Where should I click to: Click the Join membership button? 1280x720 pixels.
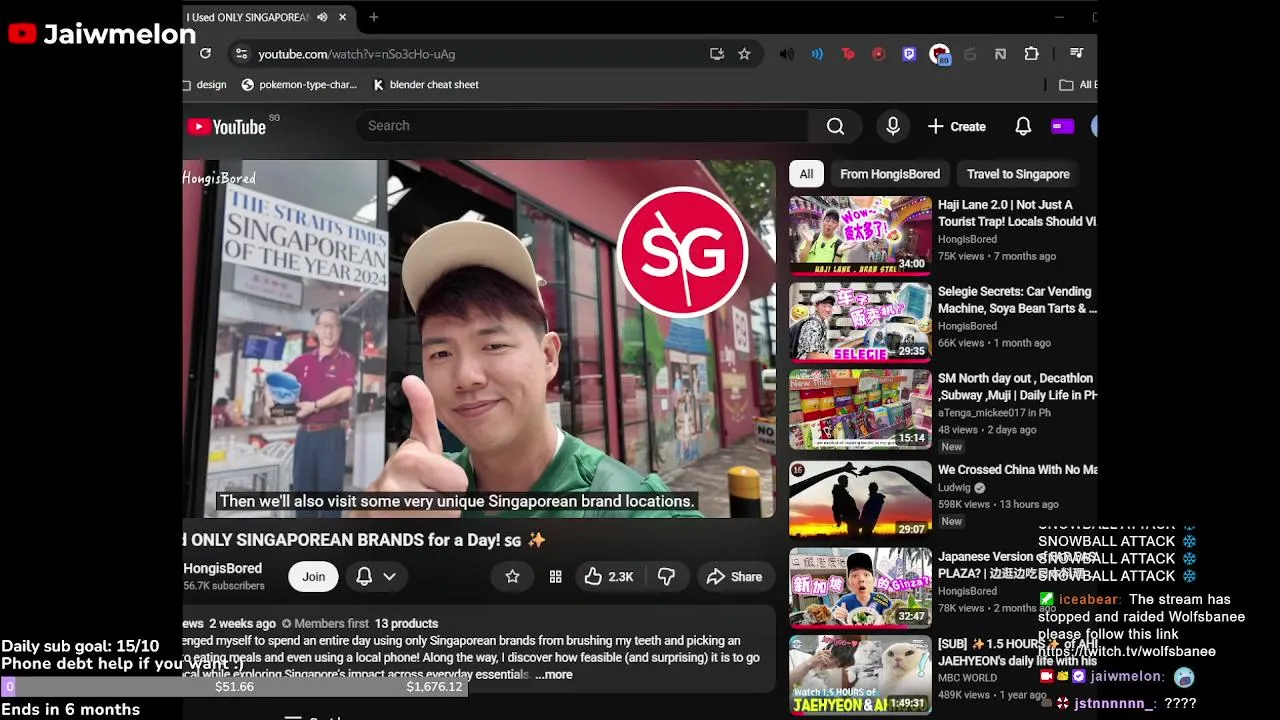[x=314, y=577]
